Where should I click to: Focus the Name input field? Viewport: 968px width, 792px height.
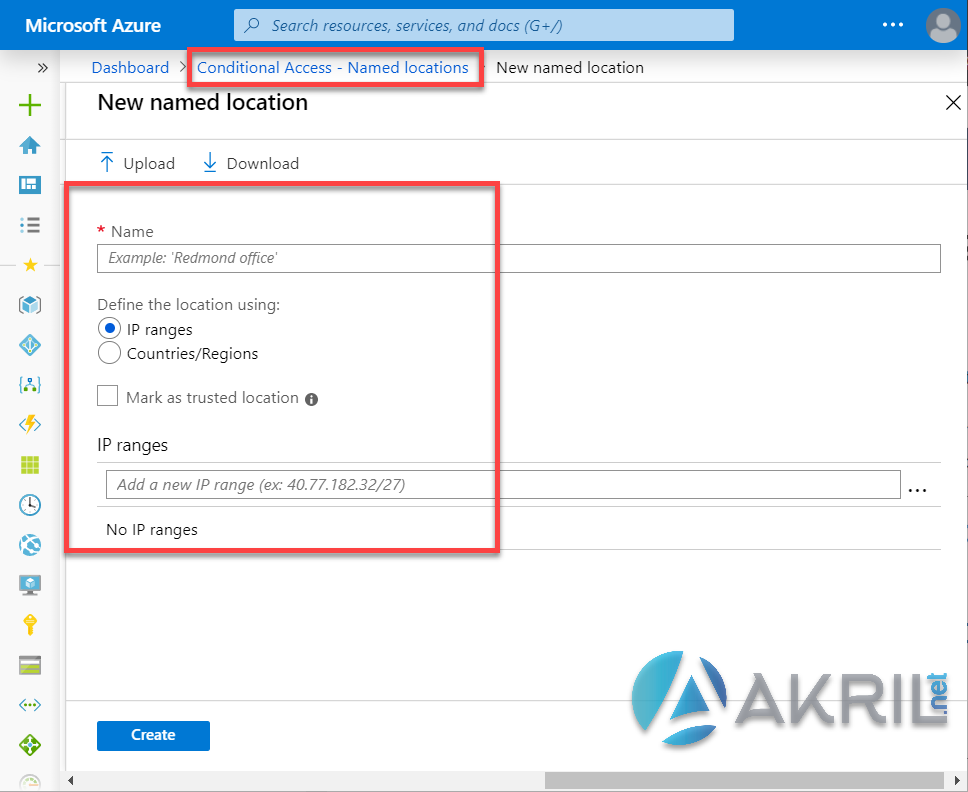[519, 258]
